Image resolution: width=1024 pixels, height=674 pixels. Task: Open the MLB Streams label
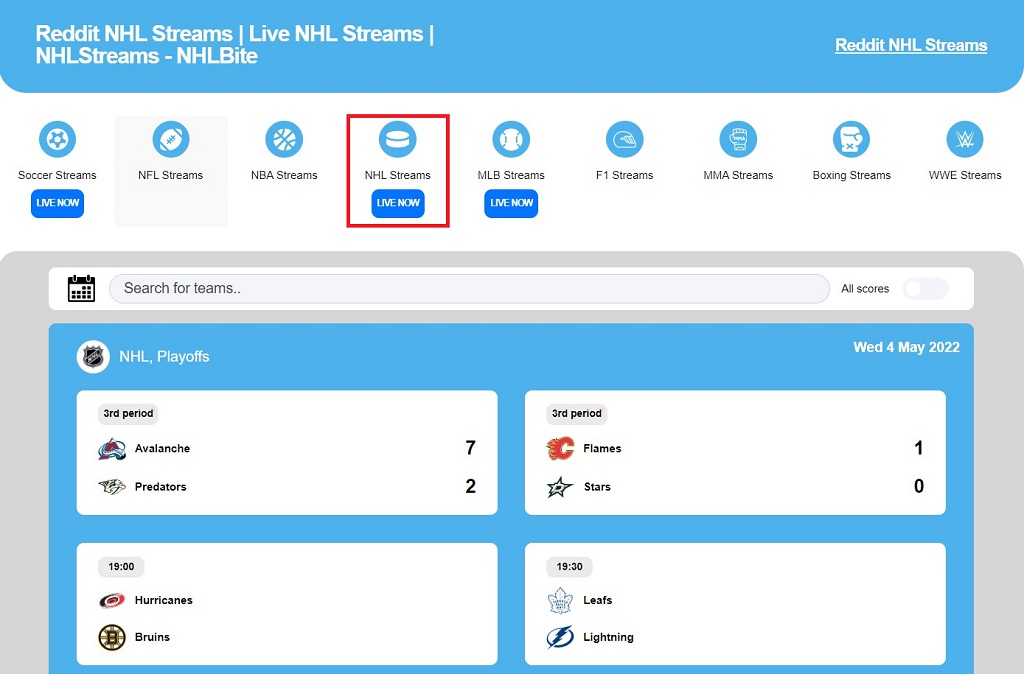[511, 175]
